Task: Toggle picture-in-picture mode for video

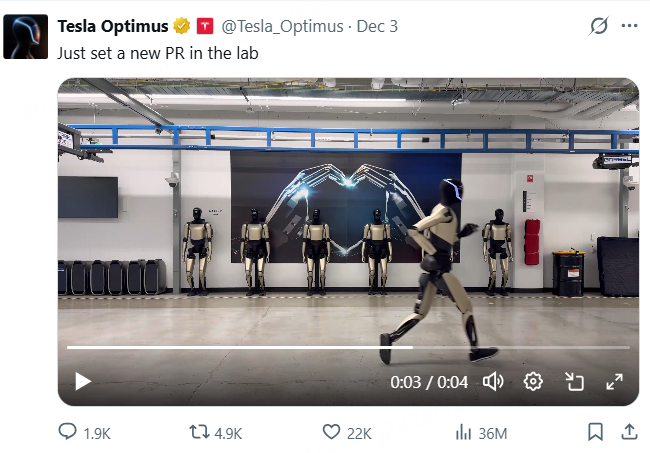Action: [574, 381]
